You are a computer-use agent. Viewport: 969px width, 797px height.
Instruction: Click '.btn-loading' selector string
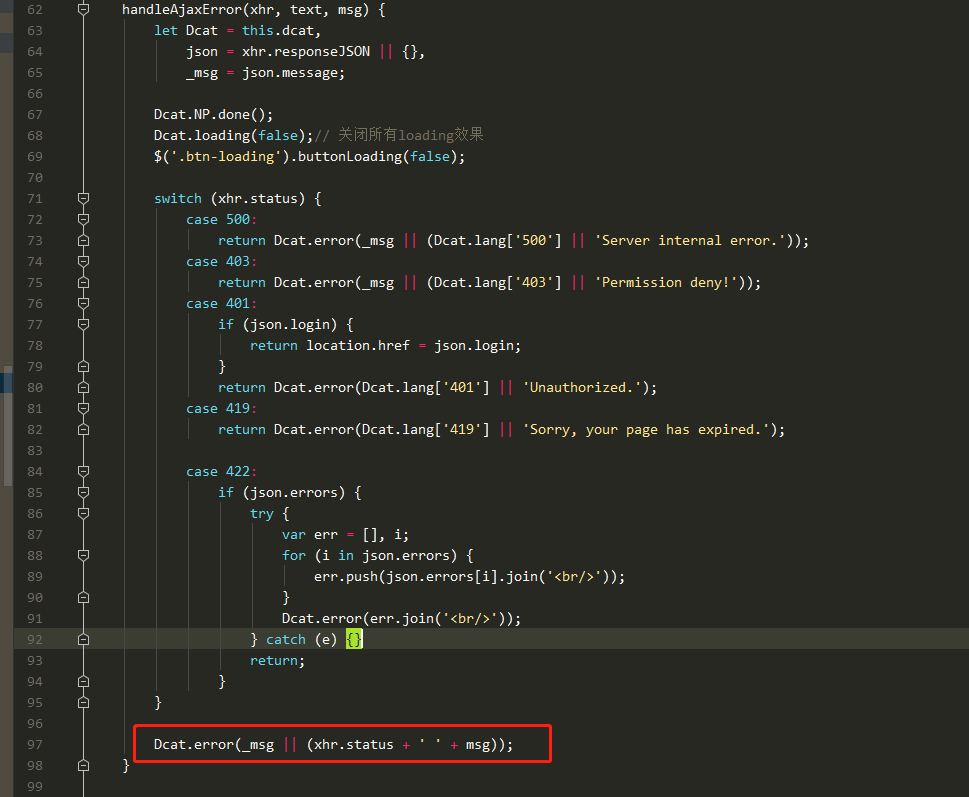point(226,157)
